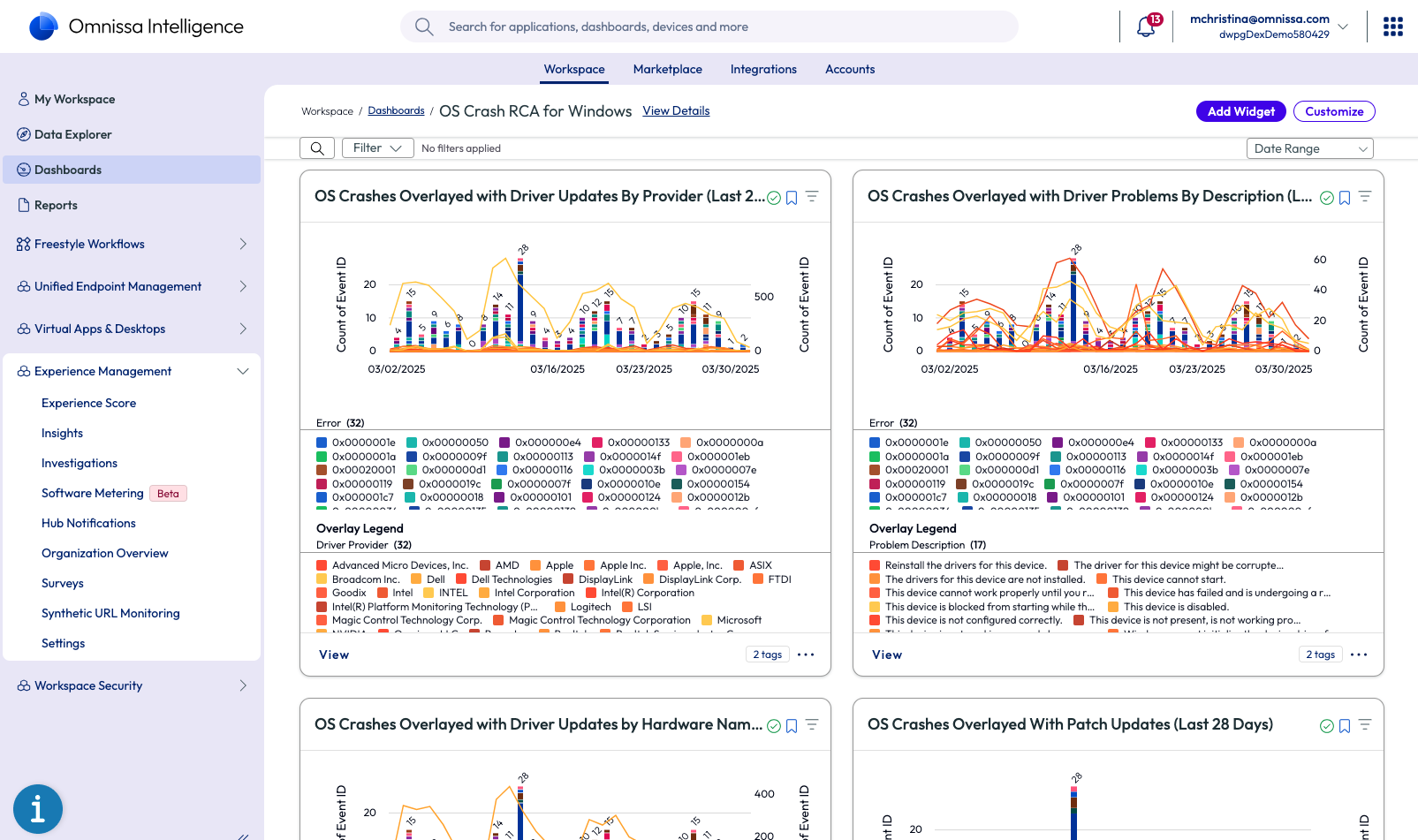Open the Date Range dropdown
1418x840 pixels.
[x=1309, y=148]
